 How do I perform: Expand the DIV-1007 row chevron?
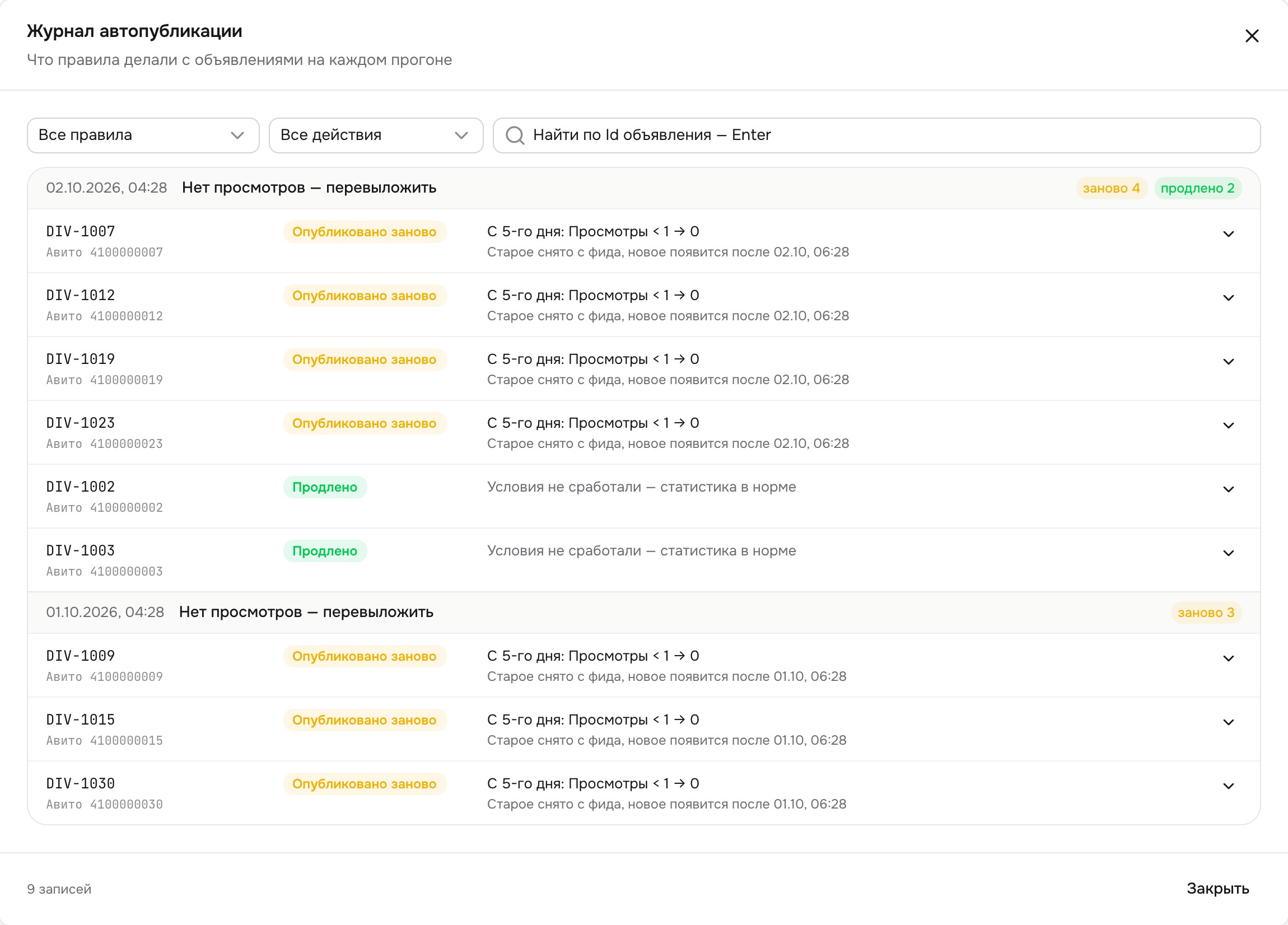1229,234
